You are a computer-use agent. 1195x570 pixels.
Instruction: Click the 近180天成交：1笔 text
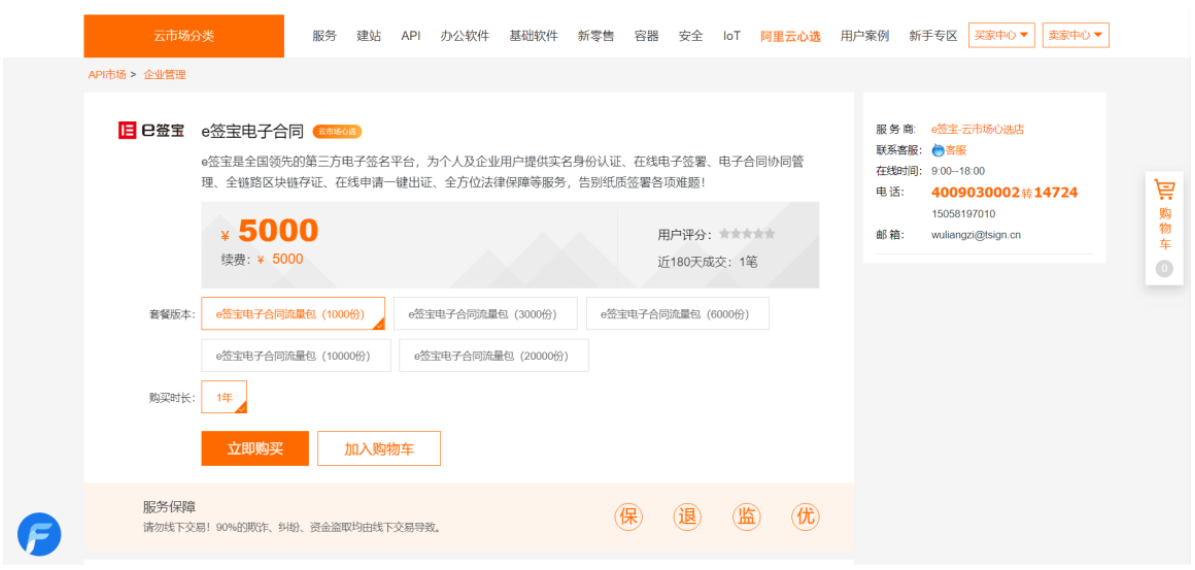tap(708, 262)
